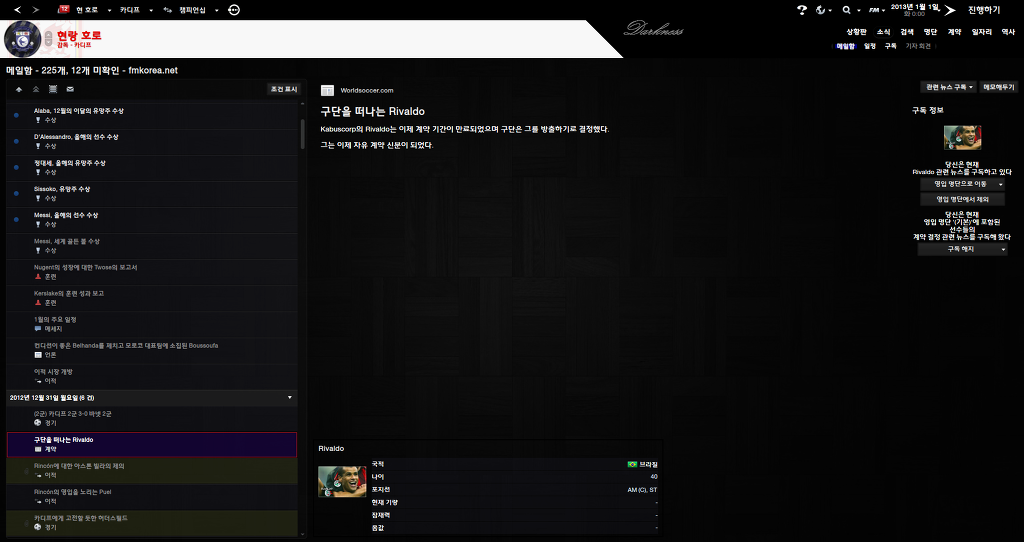
Task: Click the envelope icon in inbox toolbar
Action: coord(70,89)
